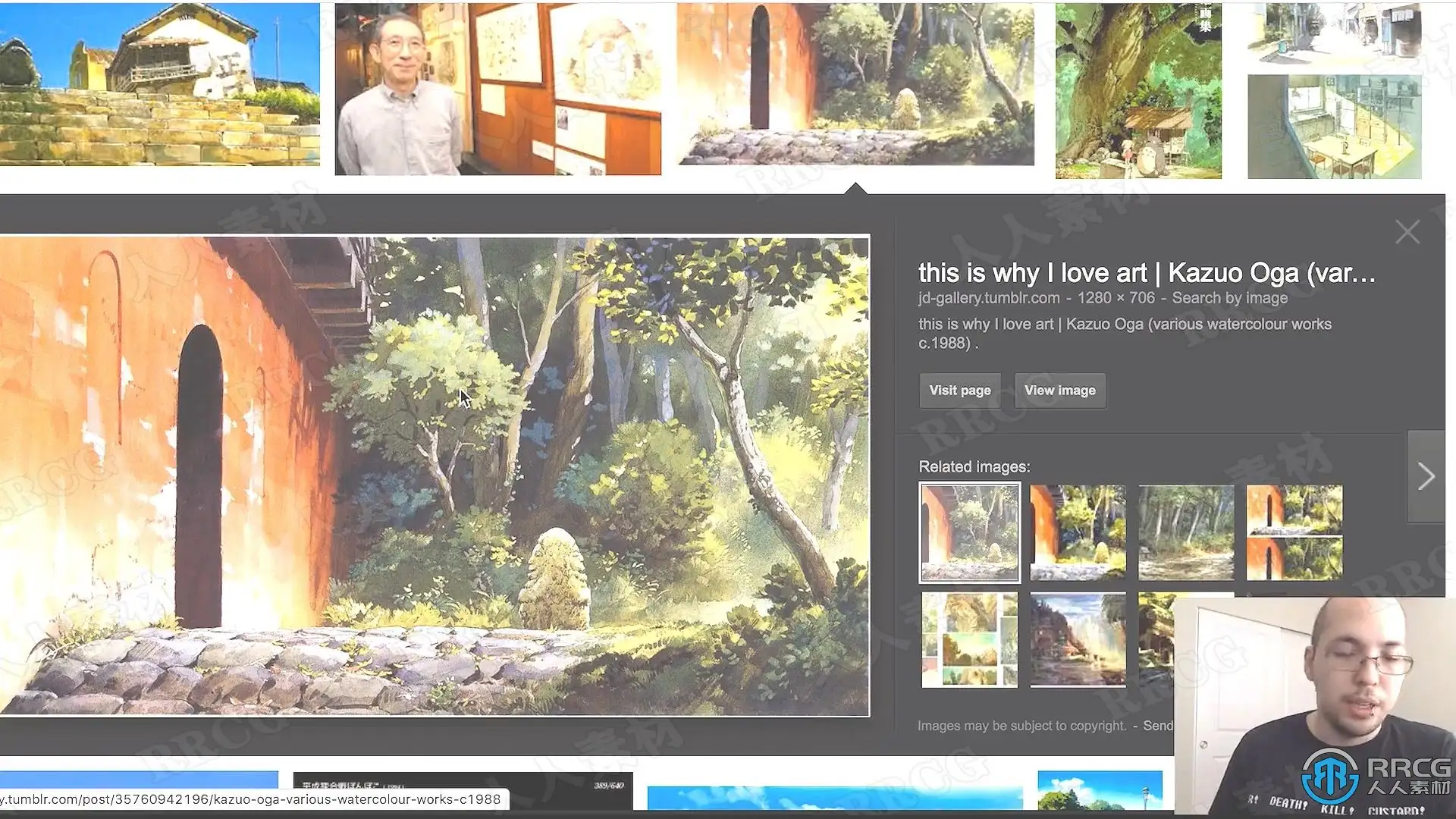Select the '1280 × 706' image dimensions text
The height and width of the screenshot is (819, 1456).
pos(1116,298)
